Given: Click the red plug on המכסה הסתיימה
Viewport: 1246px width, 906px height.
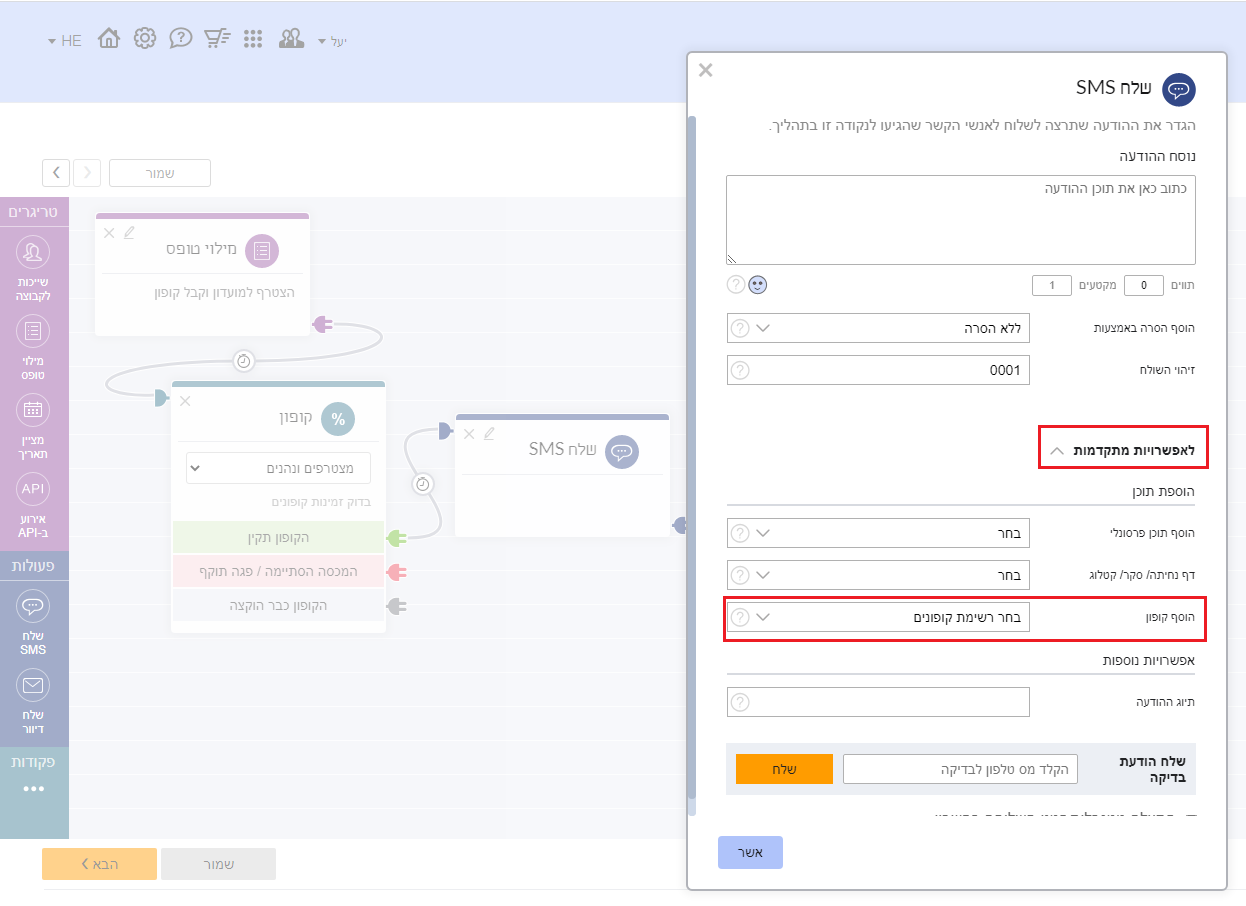Looking at the screenshot, I should (x=396, y=572).
